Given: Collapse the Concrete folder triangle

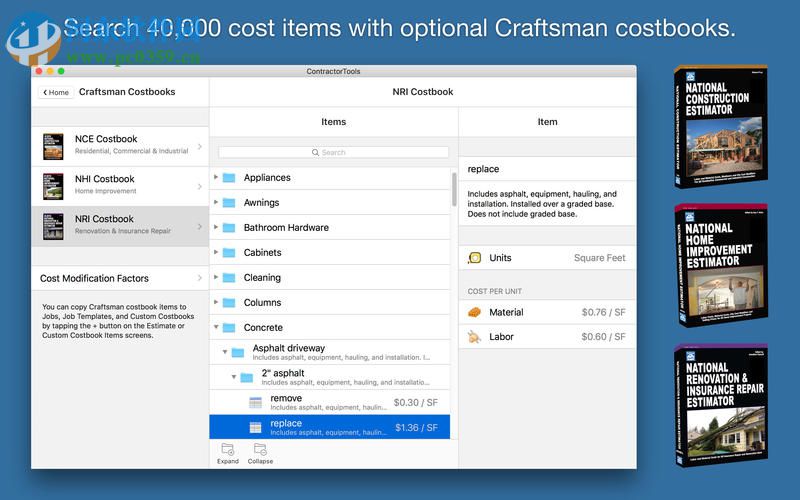Looking at the screenshot, I should (216, 327).
